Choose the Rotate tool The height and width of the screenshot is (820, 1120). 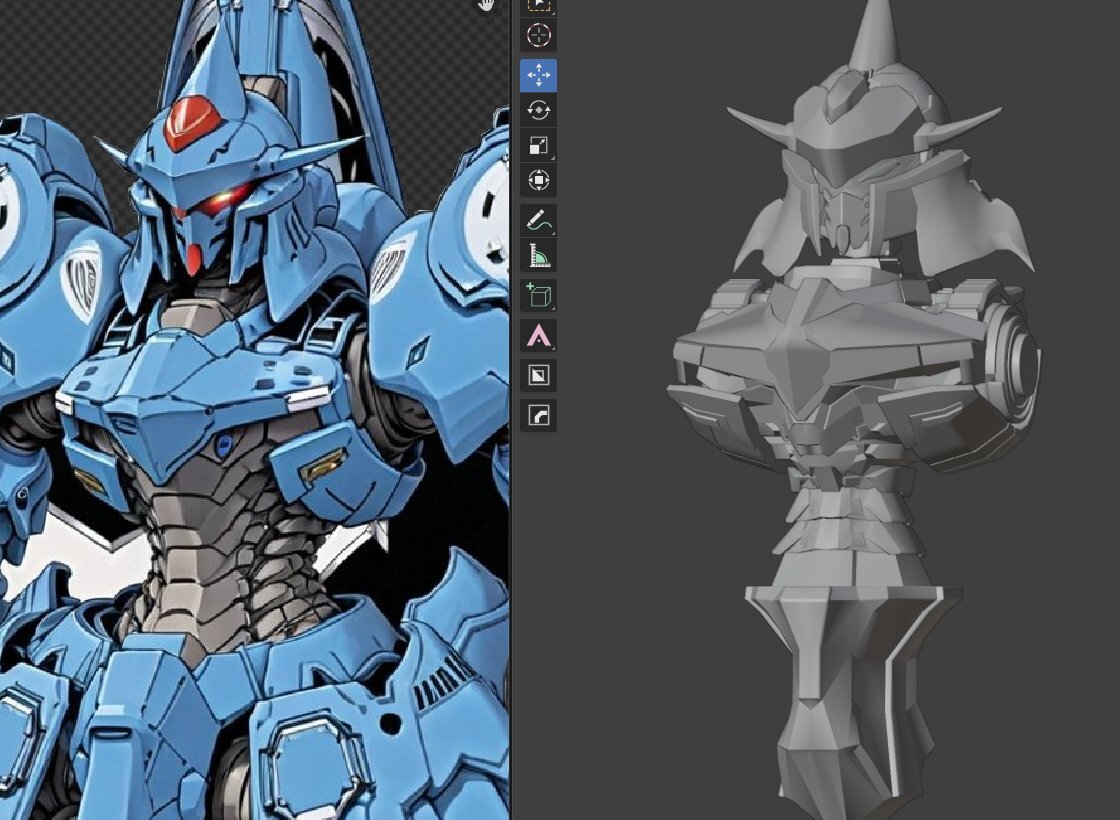[539, 110]
